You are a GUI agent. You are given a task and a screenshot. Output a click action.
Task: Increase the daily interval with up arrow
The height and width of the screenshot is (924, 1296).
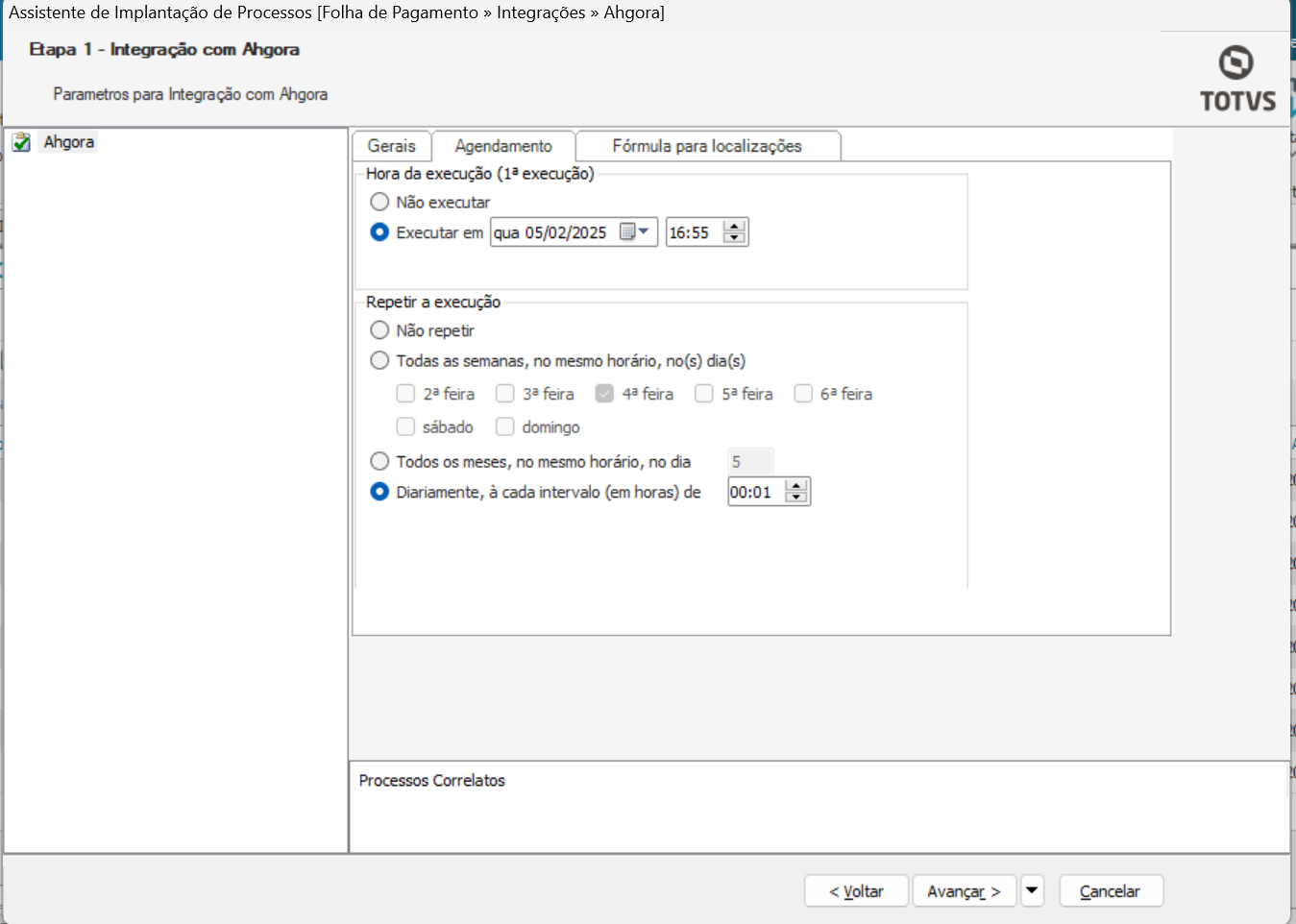pyautogui.click(x=796, y=486)
